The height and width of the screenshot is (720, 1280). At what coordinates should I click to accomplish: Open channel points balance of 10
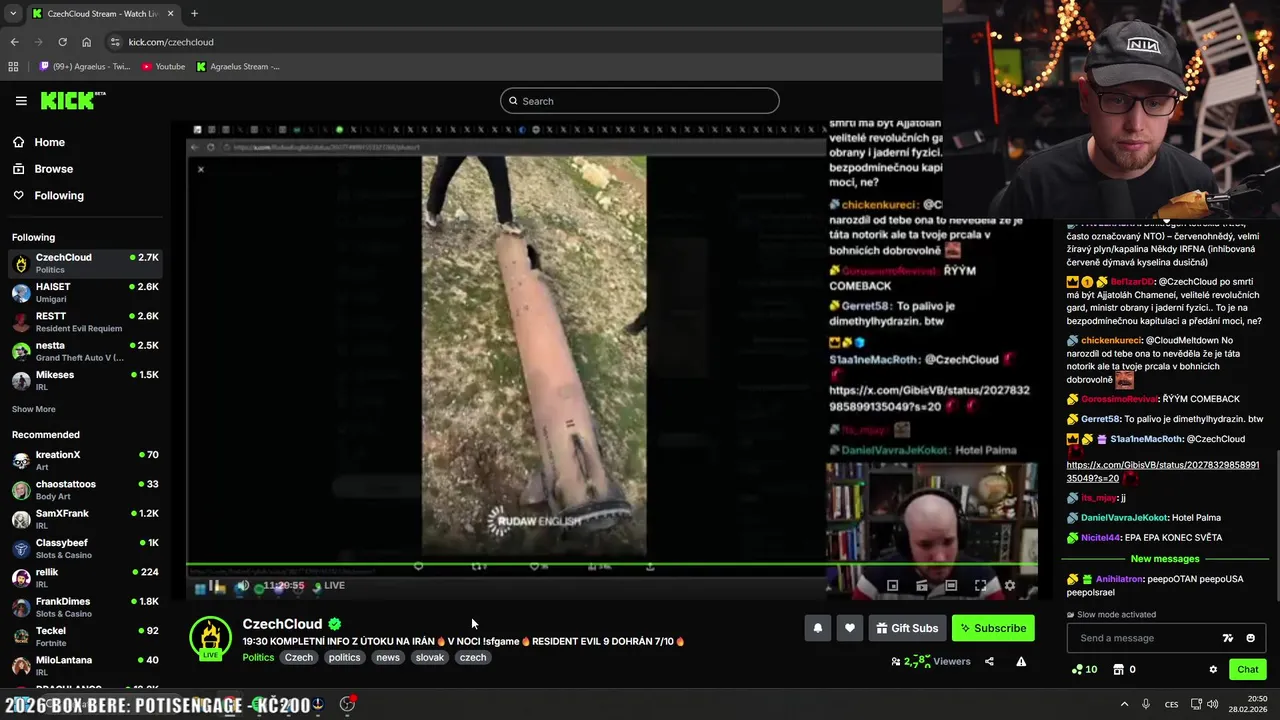pyautogui.click(x=1085, y=669)
